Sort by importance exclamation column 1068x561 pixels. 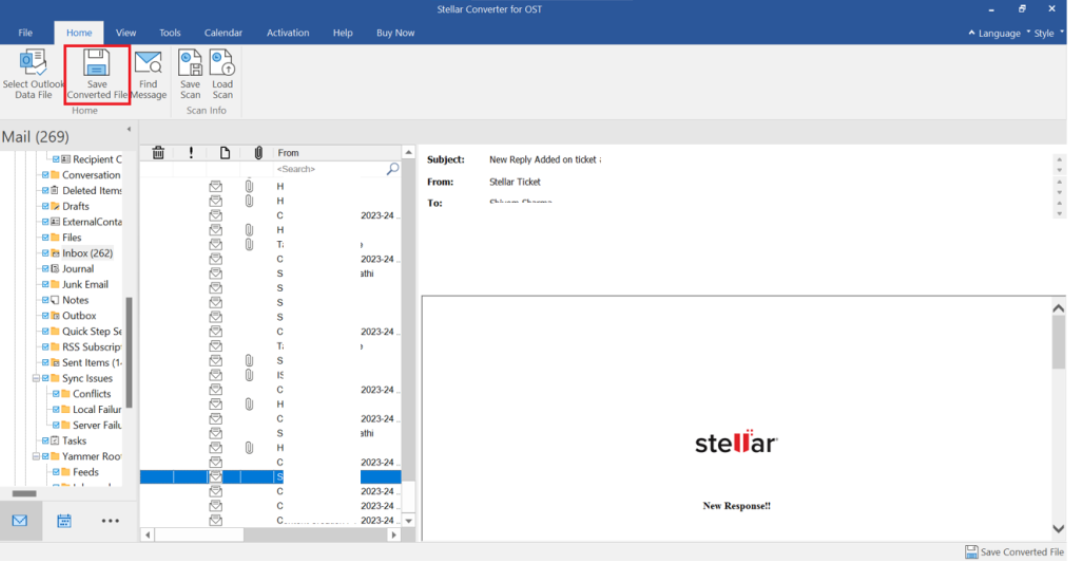pyautogui.click(x=191, y=153)
